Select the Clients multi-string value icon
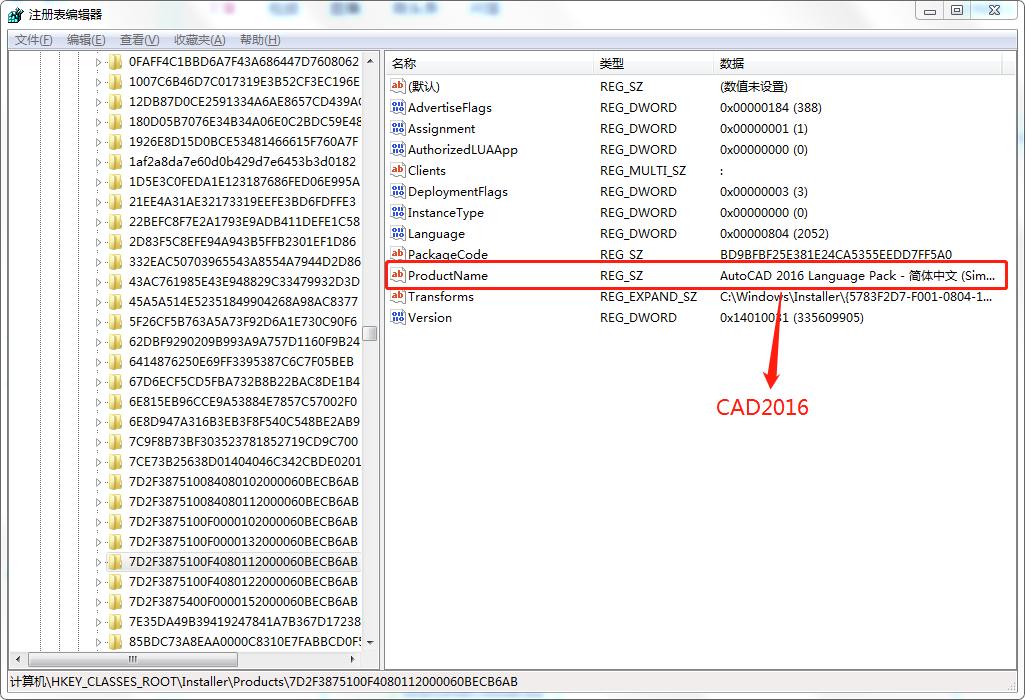The image size is (1025, 700). pyautogui.click(x=398, y=170)
